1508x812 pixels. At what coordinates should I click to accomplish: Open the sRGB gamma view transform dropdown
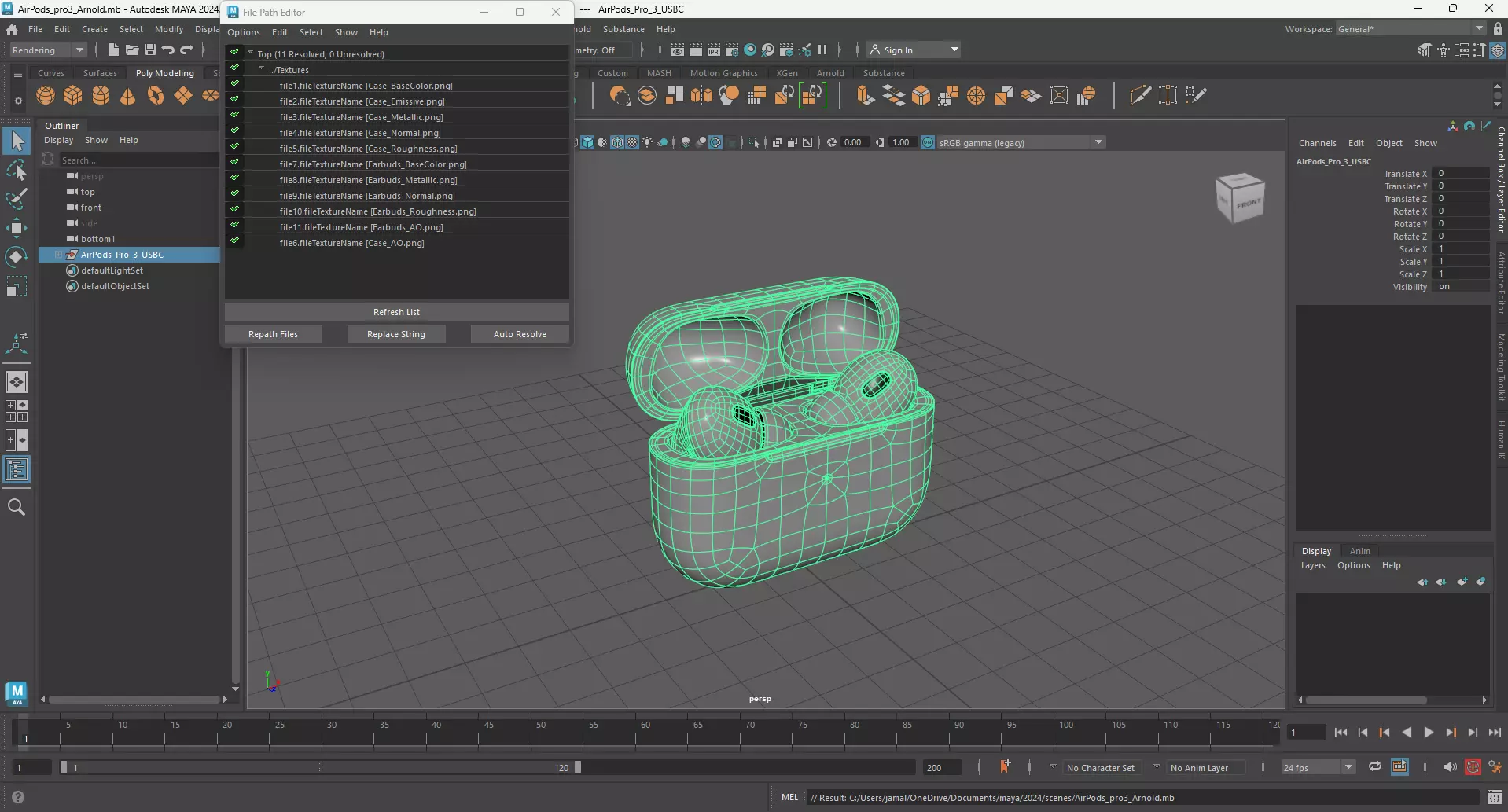pyautogui.click(x=1021, y=142)
